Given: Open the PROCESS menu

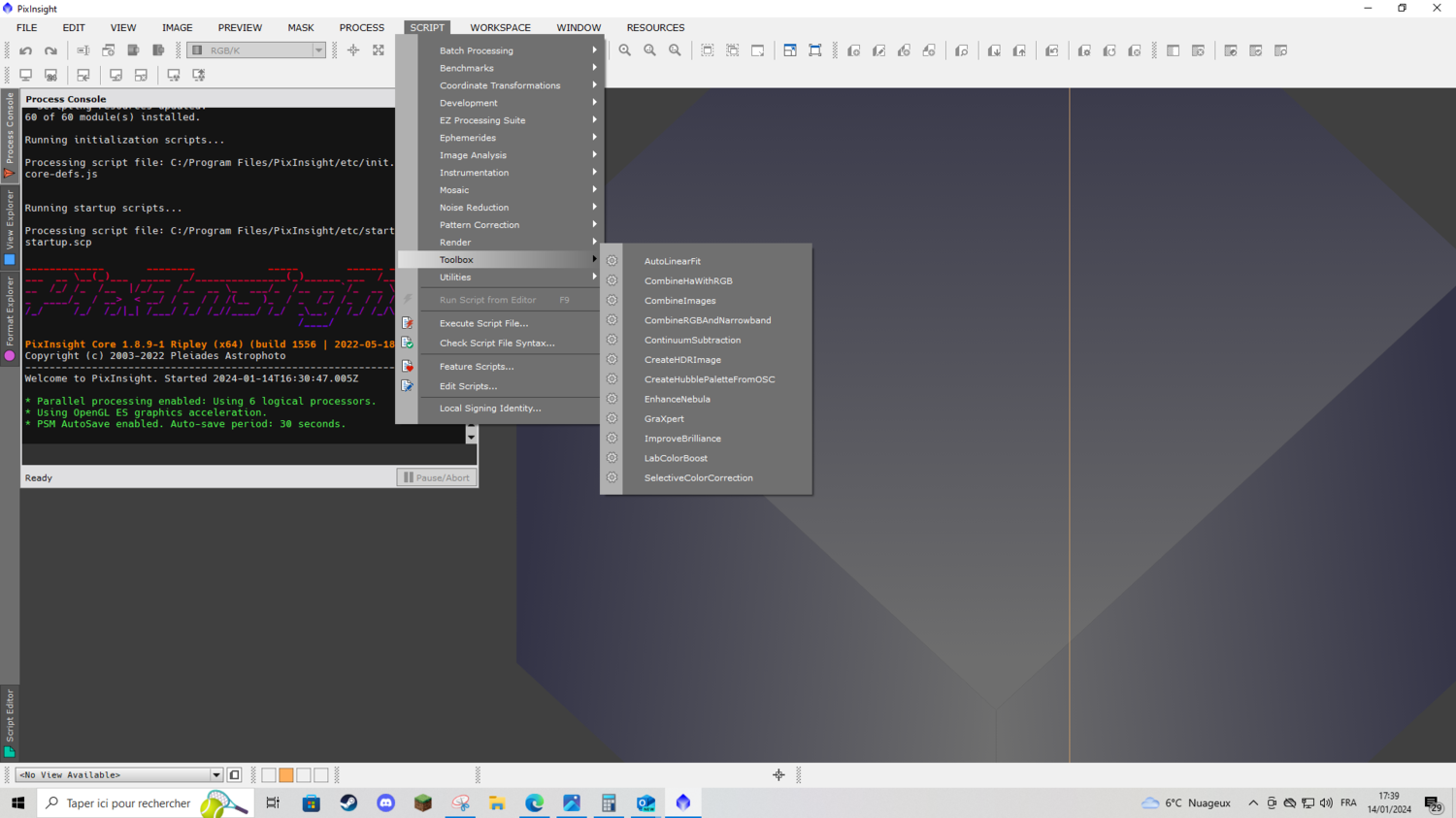Looking at the screenshot, I should (361, 27).
